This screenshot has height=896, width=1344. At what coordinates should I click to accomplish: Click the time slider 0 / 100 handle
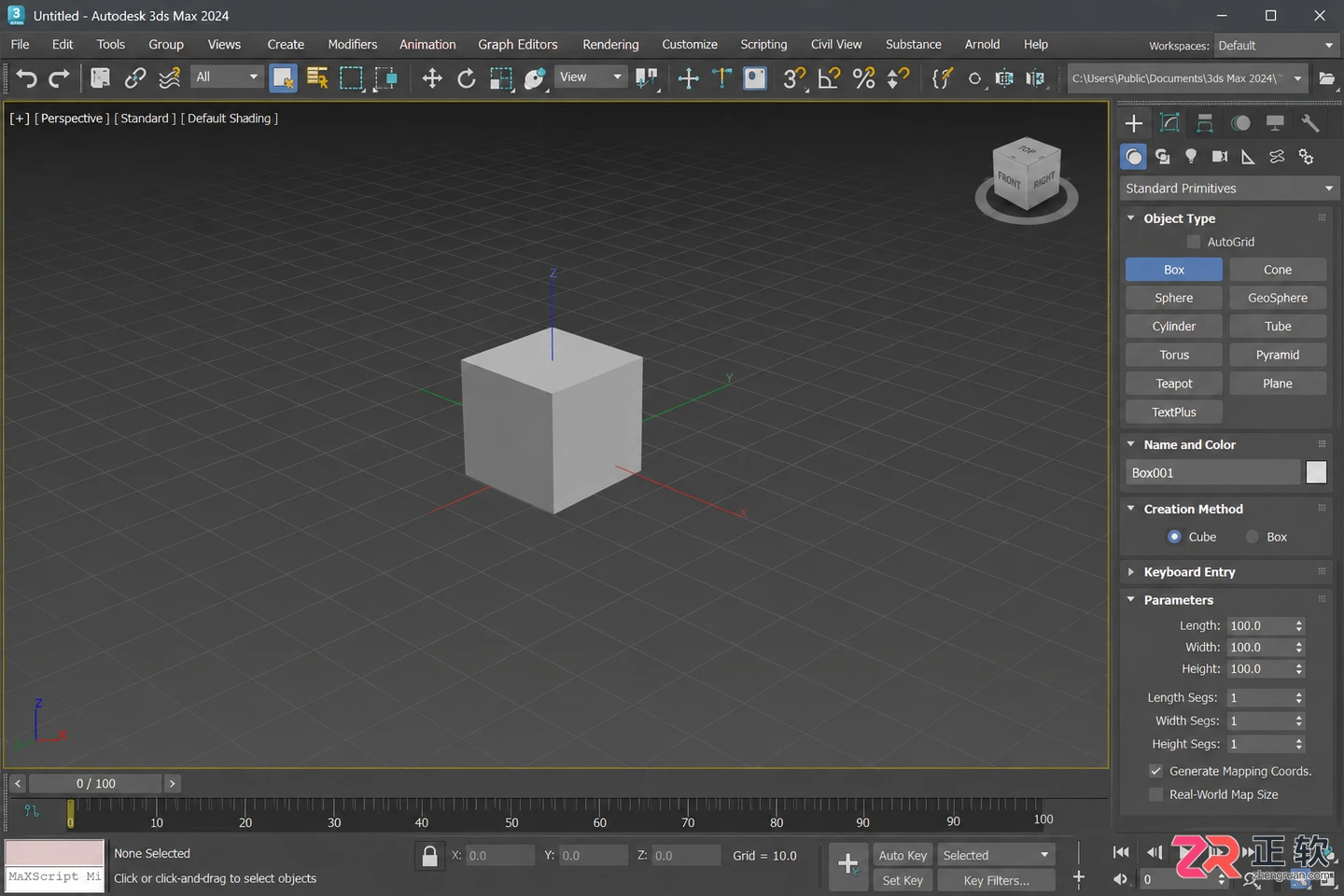(96, 784)
